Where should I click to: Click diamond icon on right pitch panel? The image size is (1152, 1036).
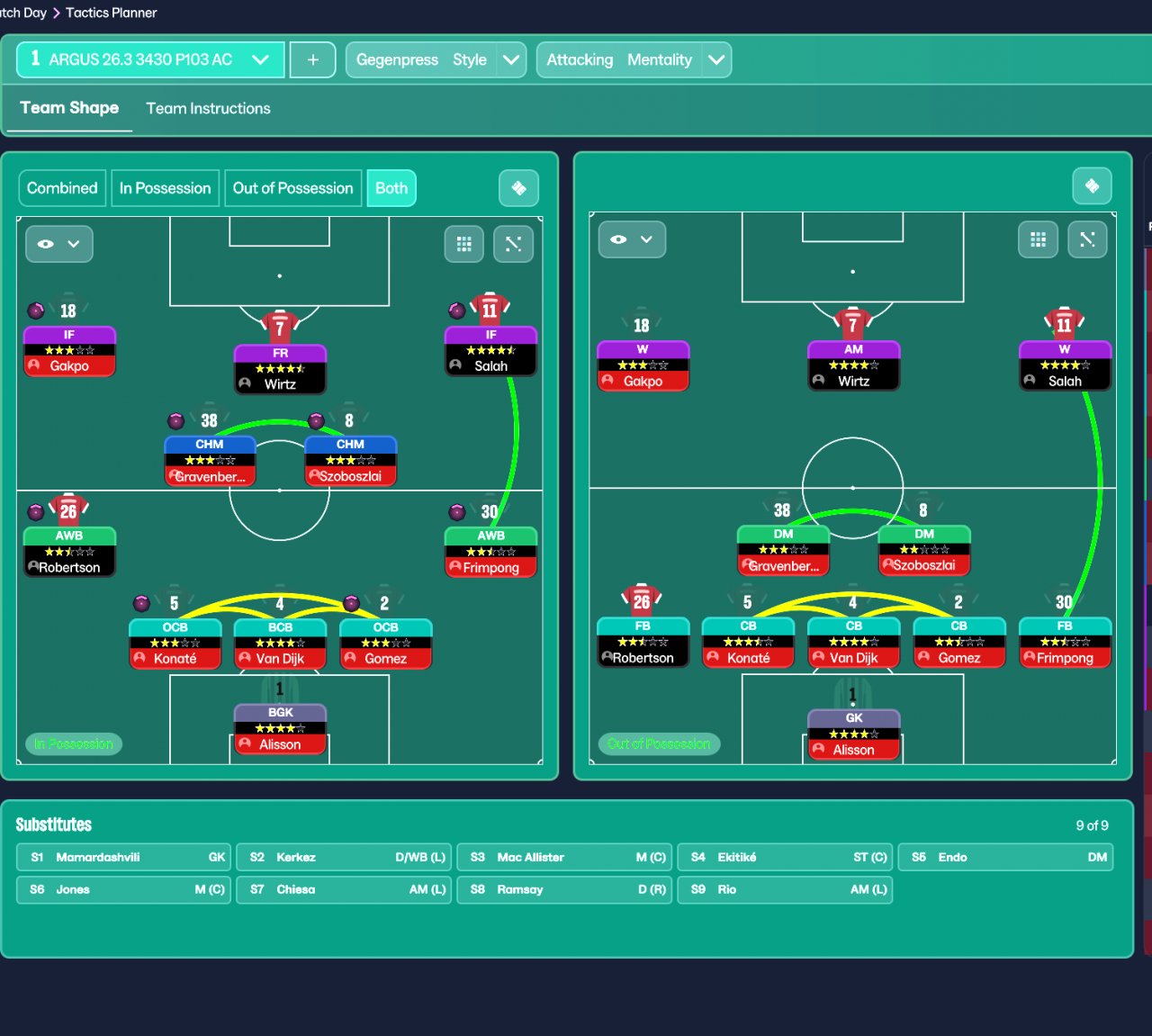1092,186
